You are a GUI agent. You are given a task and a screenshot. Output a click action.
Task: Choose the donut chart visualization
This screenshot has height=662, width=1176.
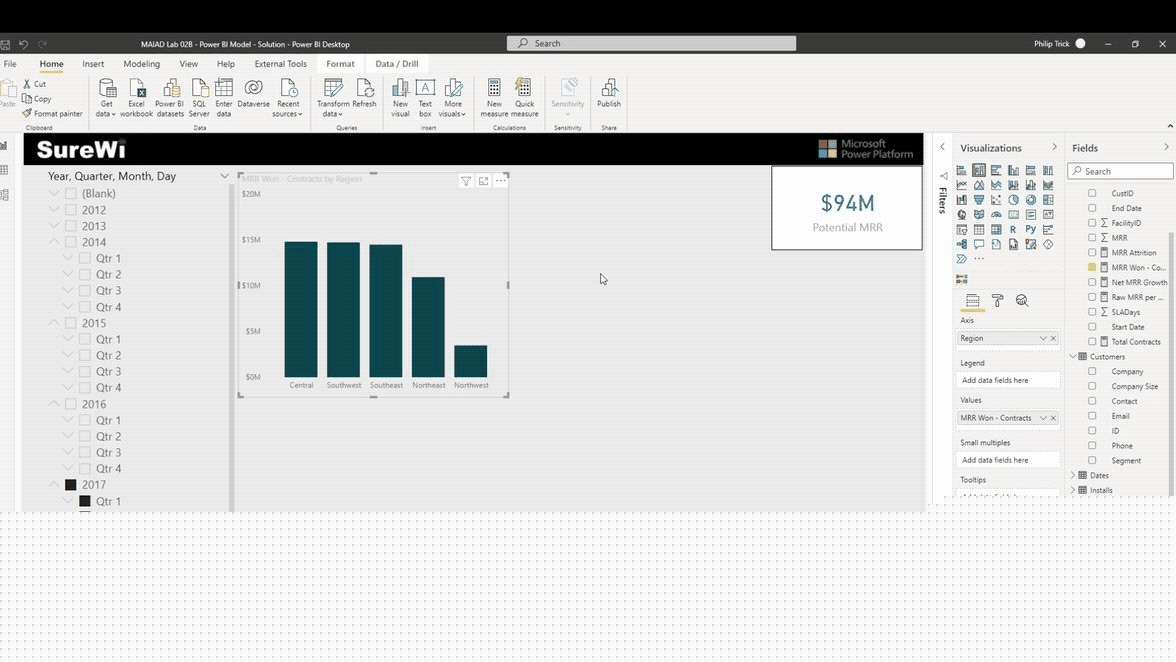[x=1030, y=200]
